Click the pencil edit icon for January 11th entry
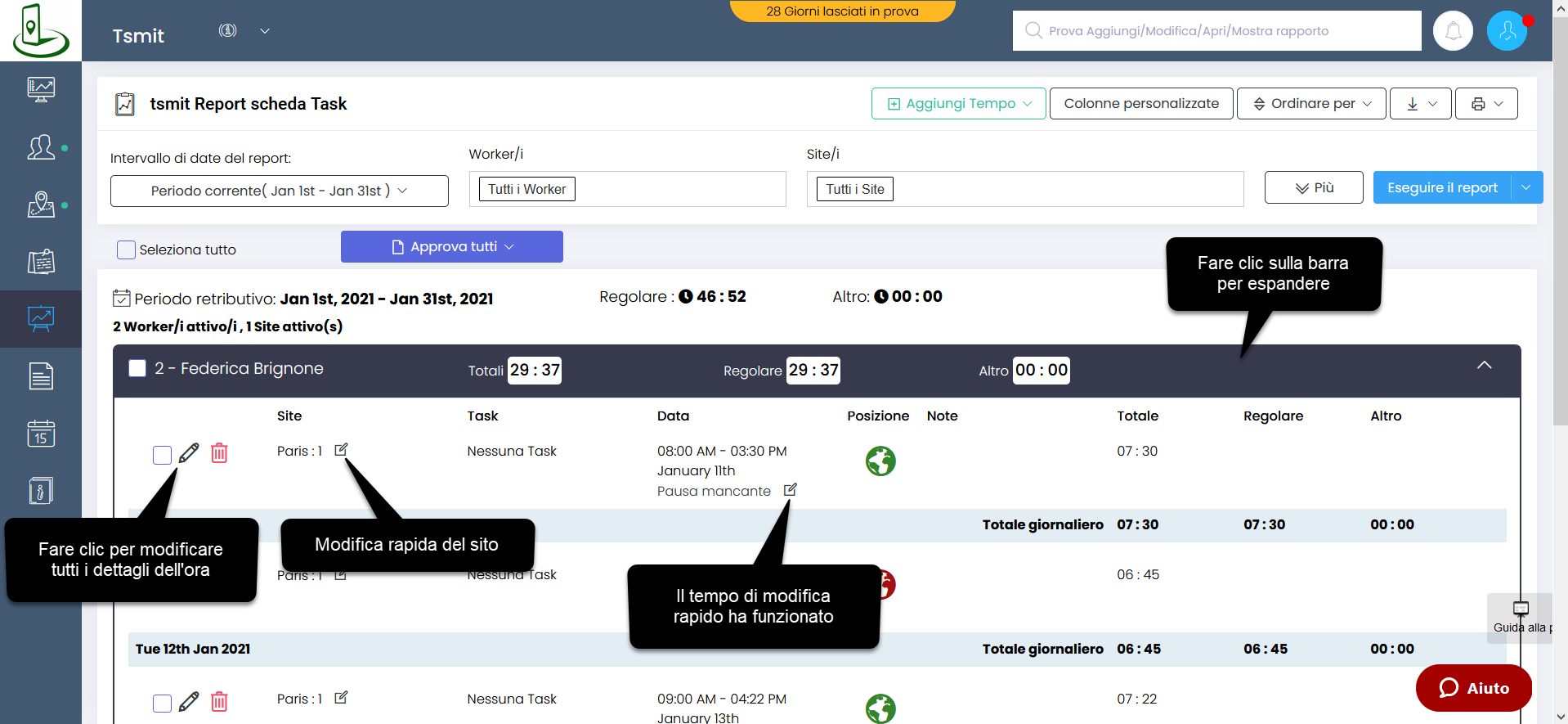This screenshot has width=1568, height=724. [189, 452]
